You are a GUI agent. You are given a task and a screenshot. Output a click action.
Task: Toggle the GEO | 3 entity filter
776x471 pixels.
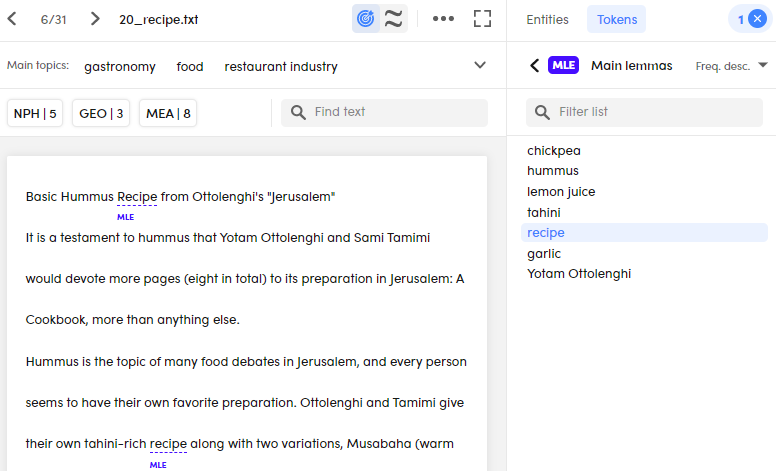[x=101, y=113]
